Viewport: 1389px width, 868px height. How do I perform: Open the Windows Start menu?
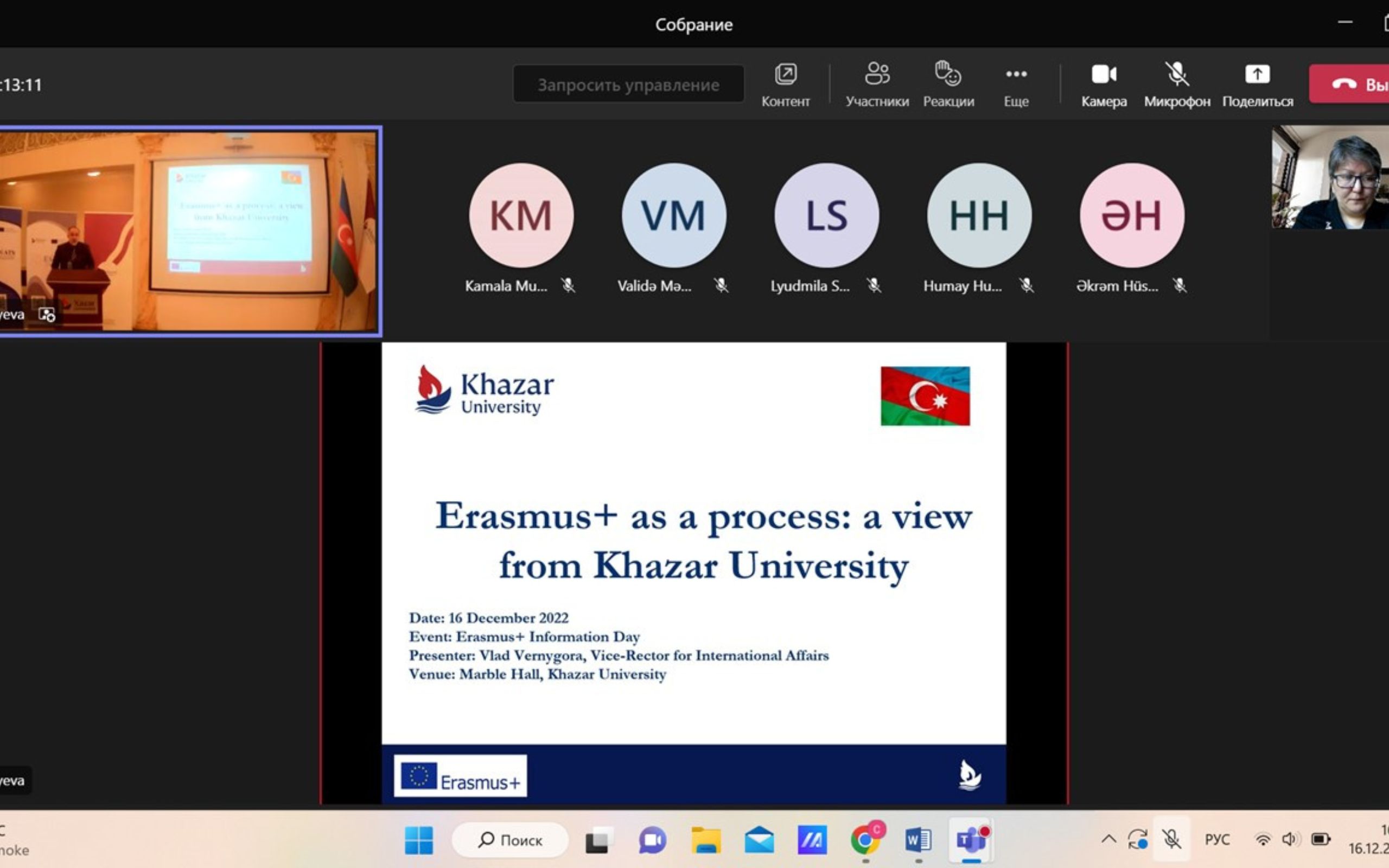(418, 840)
